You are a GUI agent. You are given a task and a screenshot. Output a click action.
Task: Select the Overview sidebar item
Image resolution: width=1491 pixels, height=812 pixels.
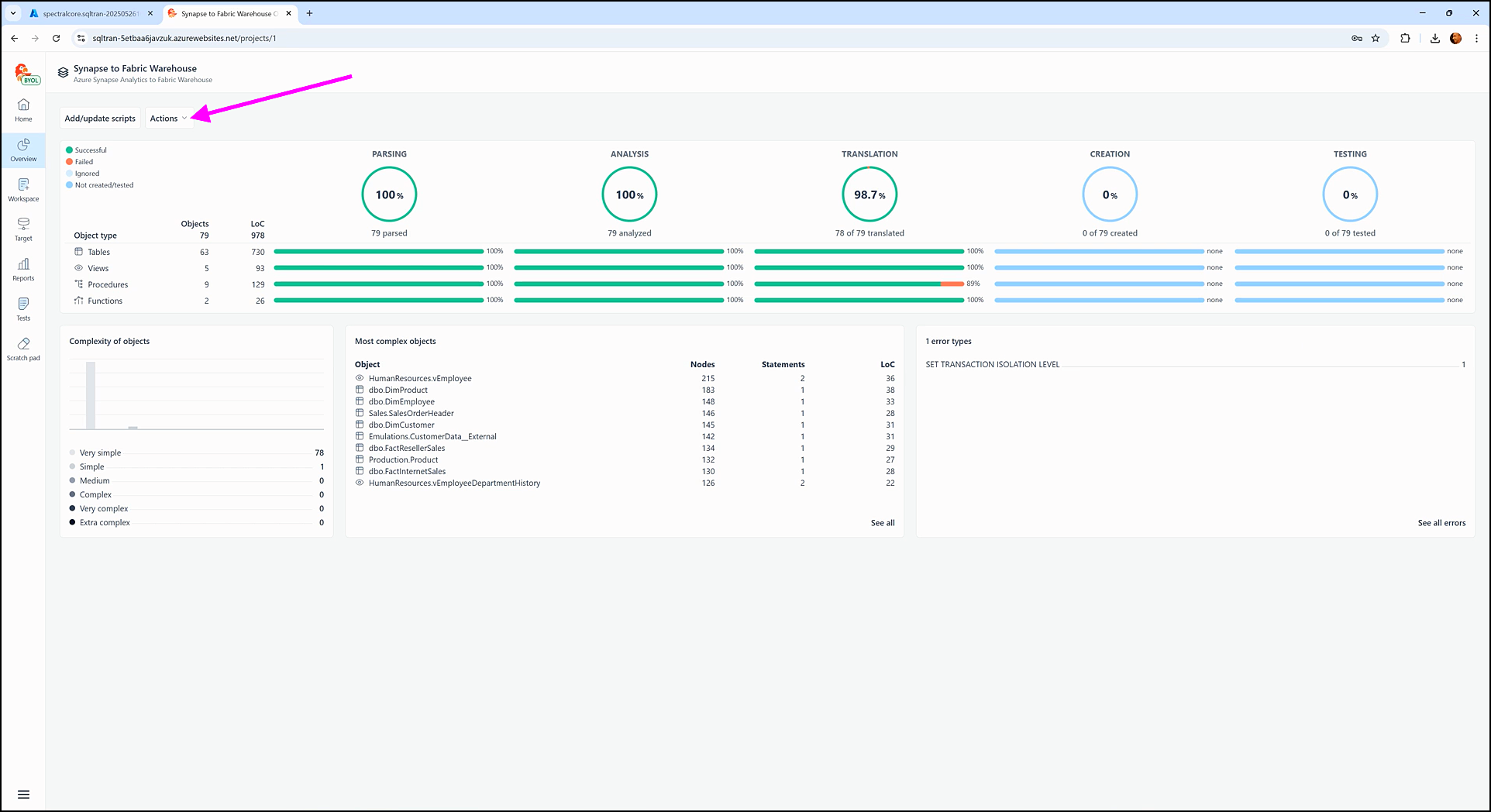coord(23,150)
